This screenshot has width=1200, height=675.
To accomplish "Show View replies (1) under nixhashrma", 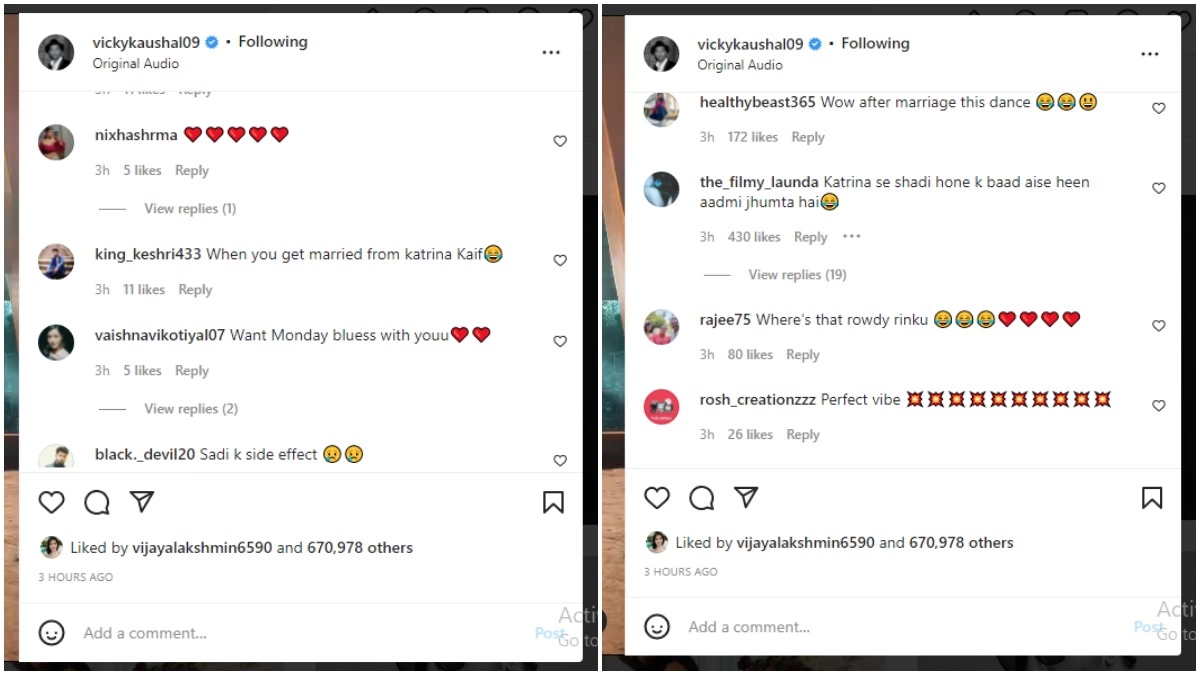I will click(190, 209).
